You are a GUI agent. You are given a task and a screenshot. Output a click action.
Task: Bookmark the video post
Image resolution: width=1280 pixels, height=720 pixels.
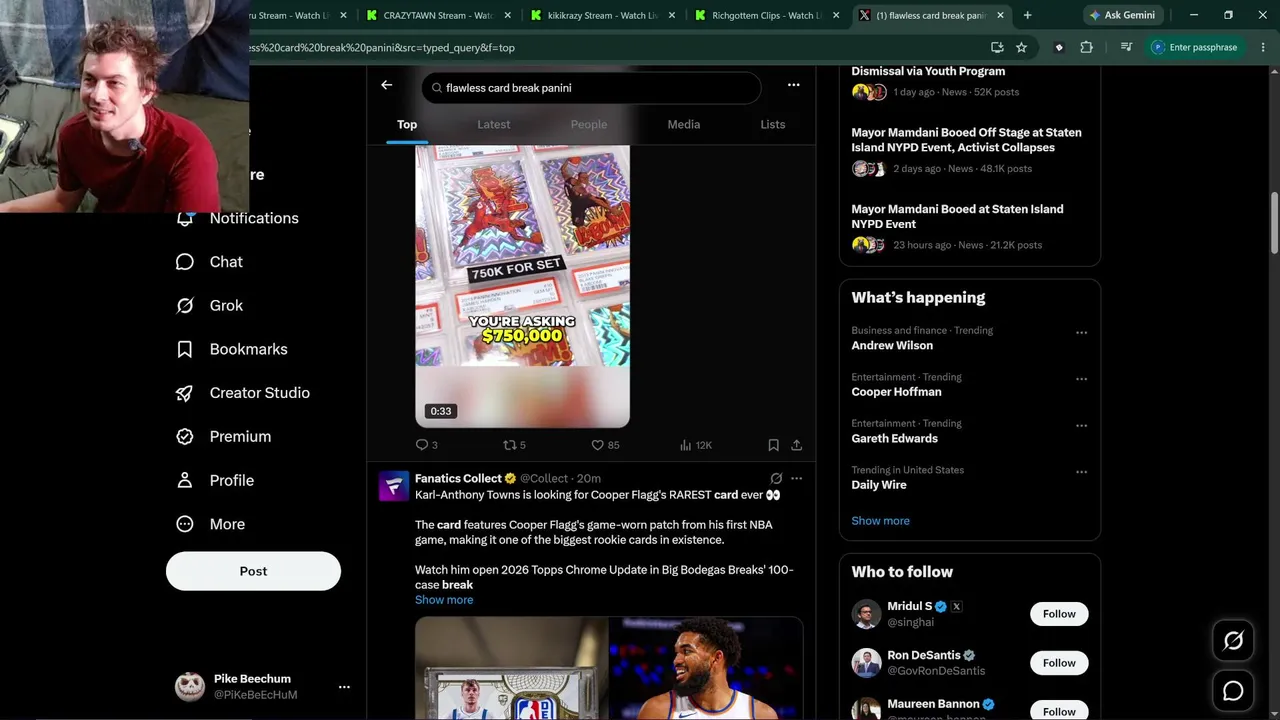coord(773,445)
